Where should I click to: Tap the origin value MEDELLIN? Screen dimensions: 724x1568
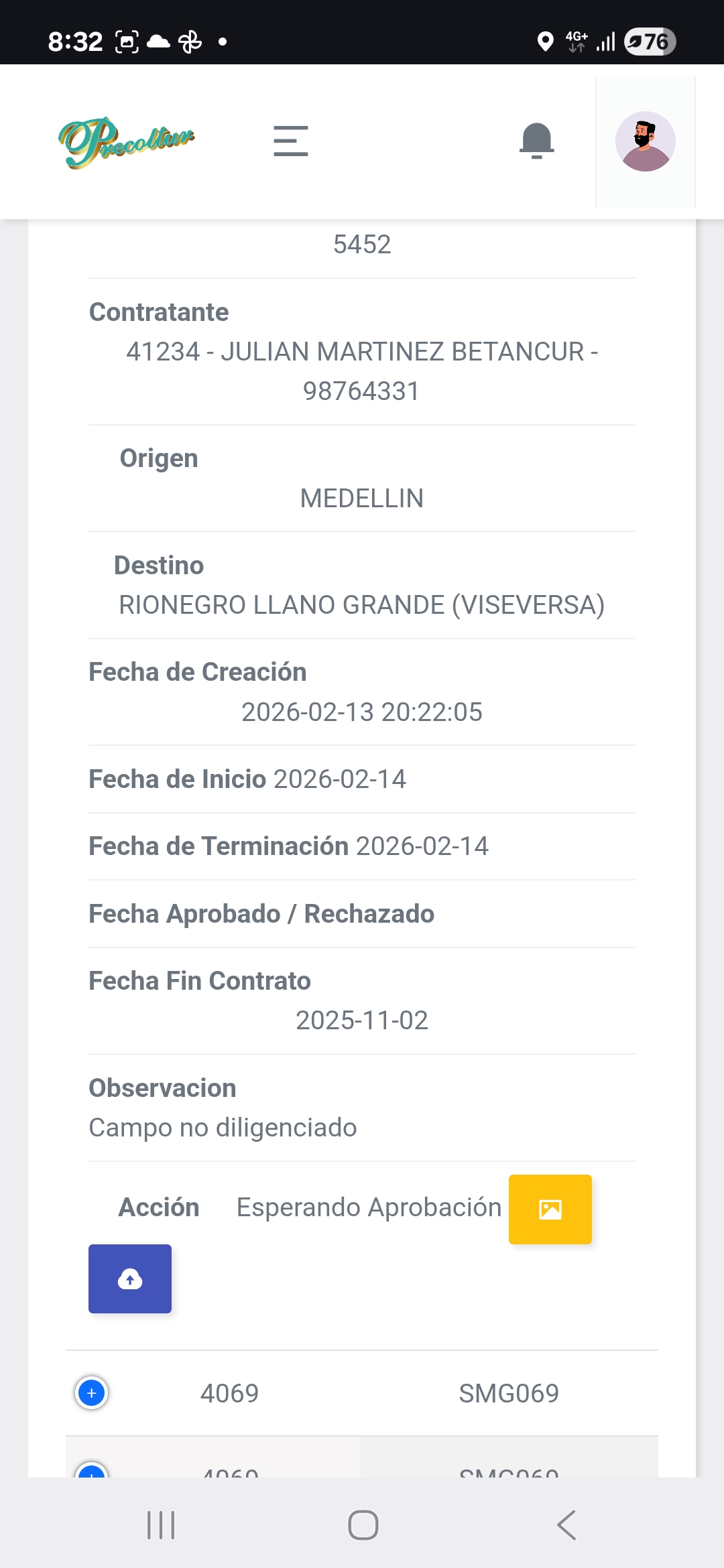[x=362, y=498]
